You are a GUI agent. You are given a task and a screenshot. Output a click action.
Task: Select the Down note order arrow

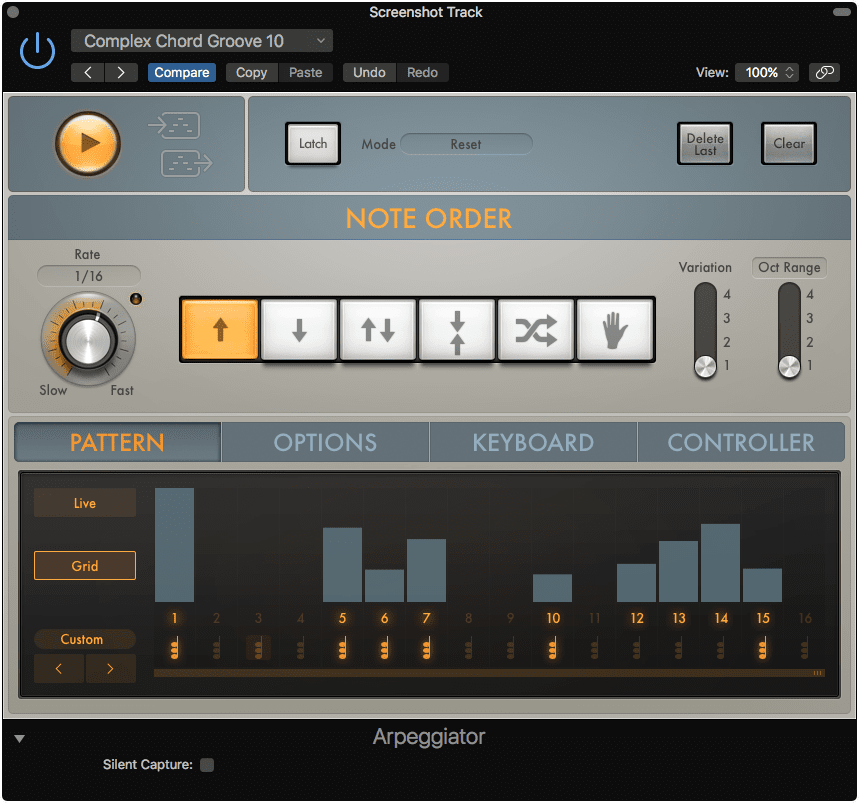pyautogui.click(x=298, y=330)
